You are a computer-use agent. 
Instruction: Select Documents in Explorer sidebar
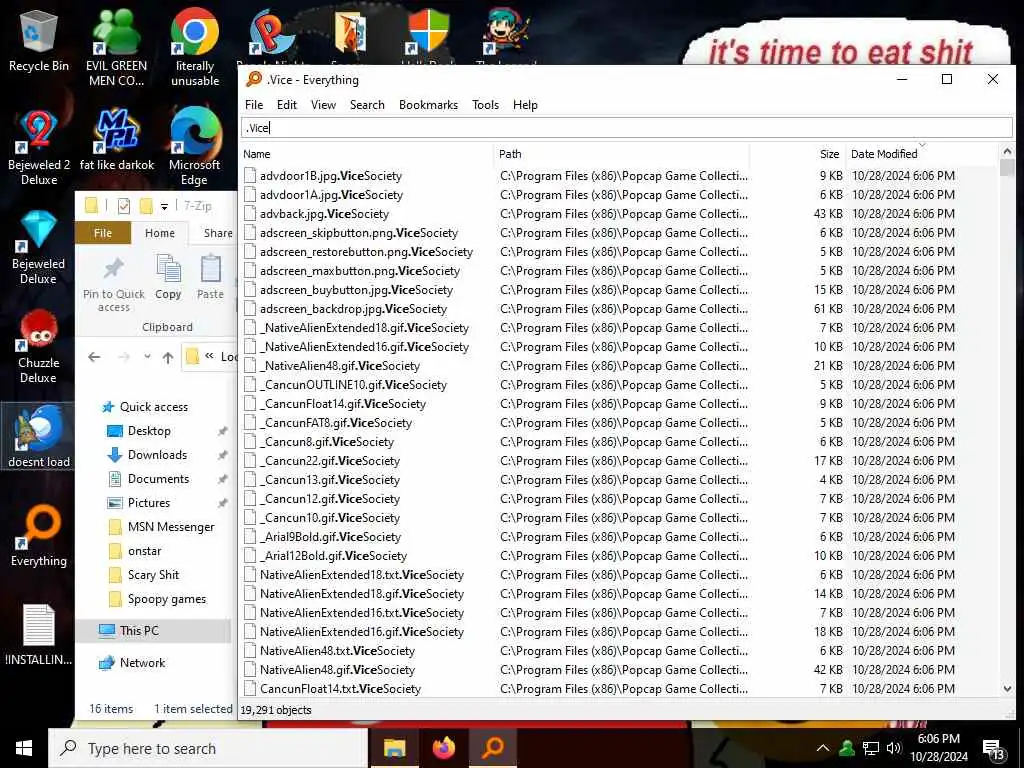tap(159, 479)
